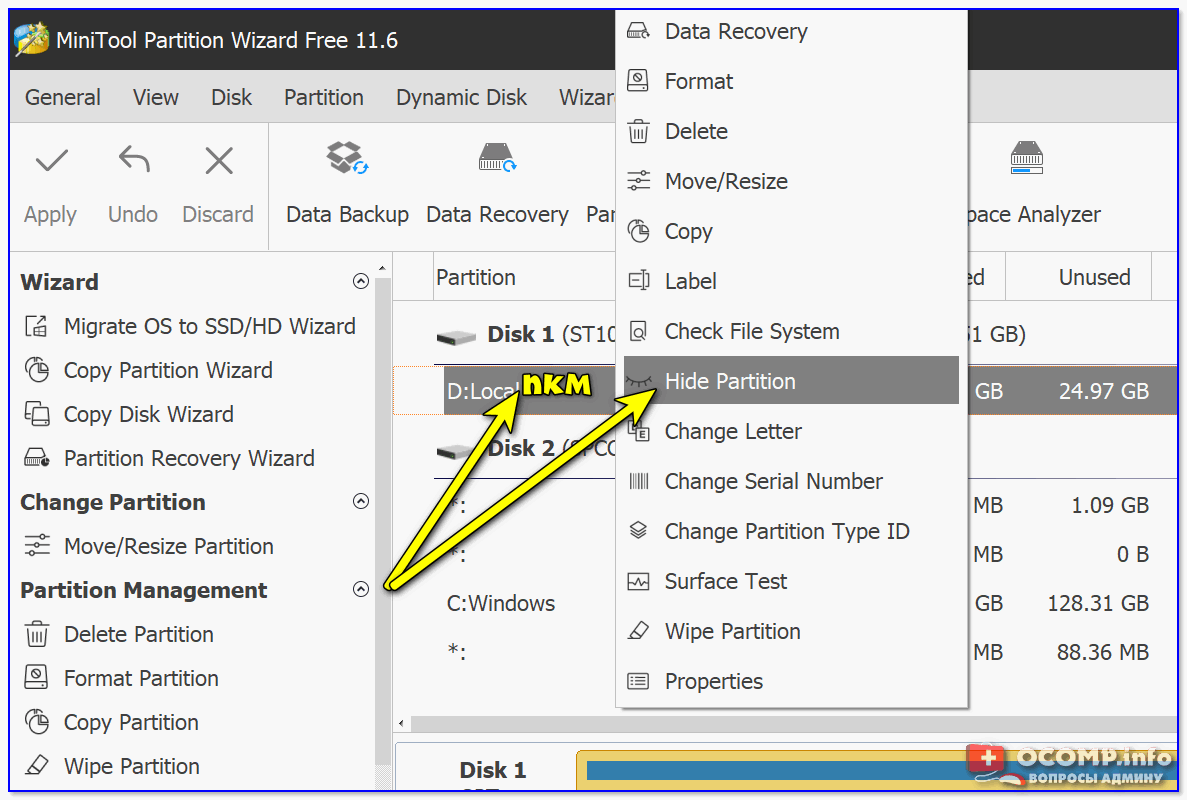Collapse the Wizard section

361,282
